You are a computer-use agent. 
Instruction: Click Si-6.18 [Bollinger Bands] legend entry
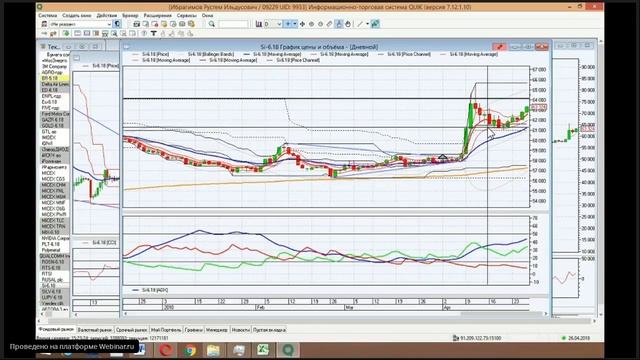click(x=211, y=54)
